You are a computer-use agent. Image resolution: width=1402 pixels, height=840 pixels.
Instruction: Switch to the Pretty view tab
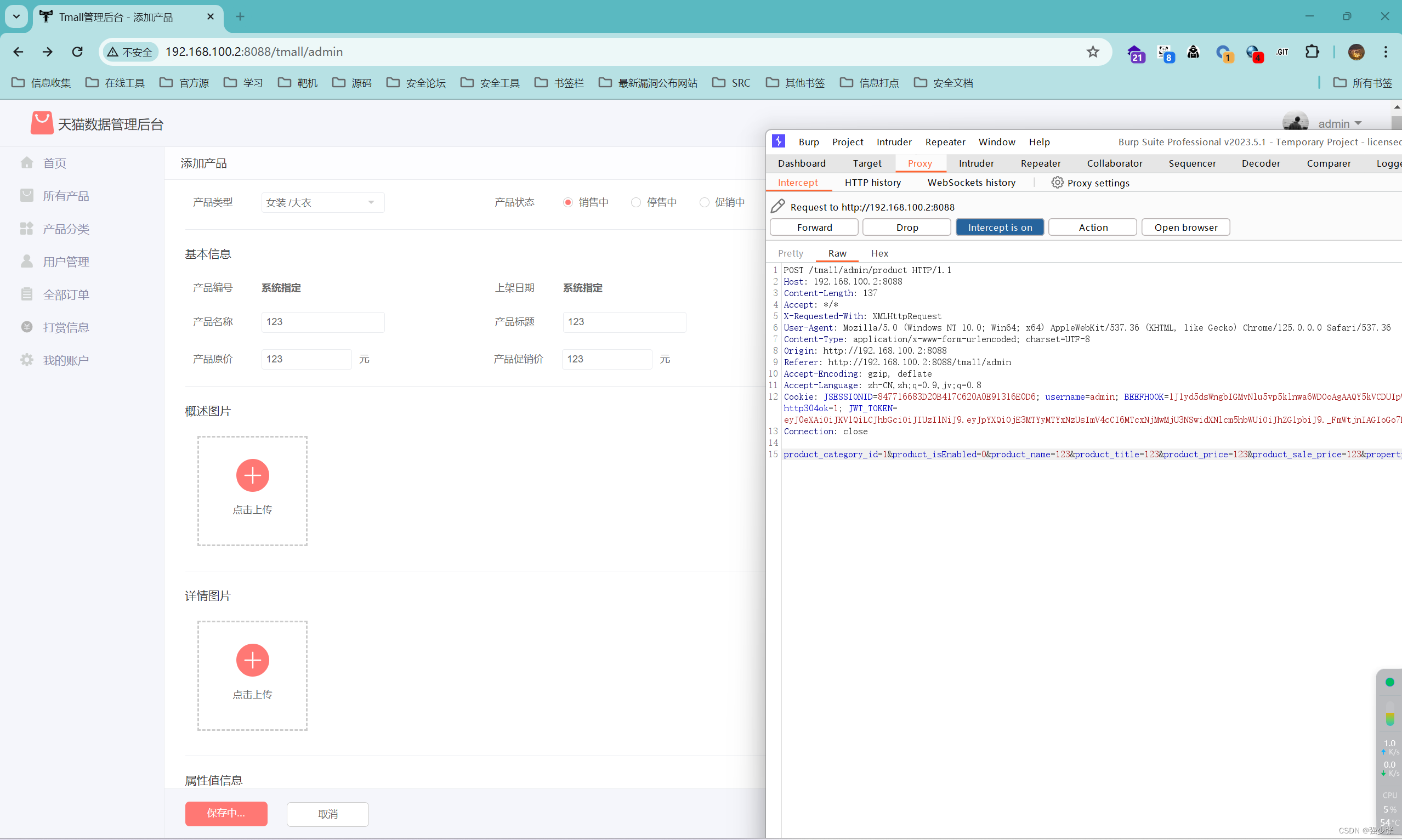pos(790,253)
